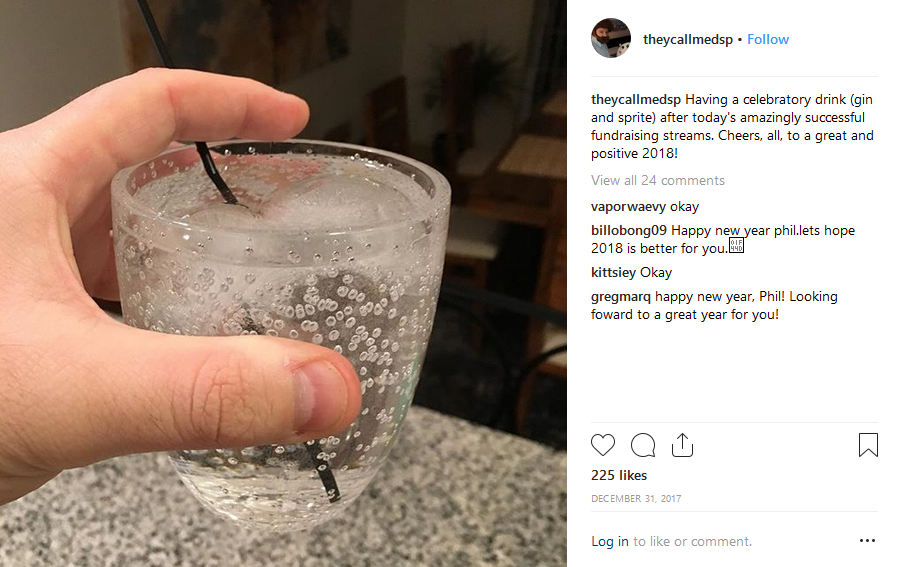Click the Log in link
The height and width of the screenshot is (567, 902).
pyautogui.click(x=610, y=541)
